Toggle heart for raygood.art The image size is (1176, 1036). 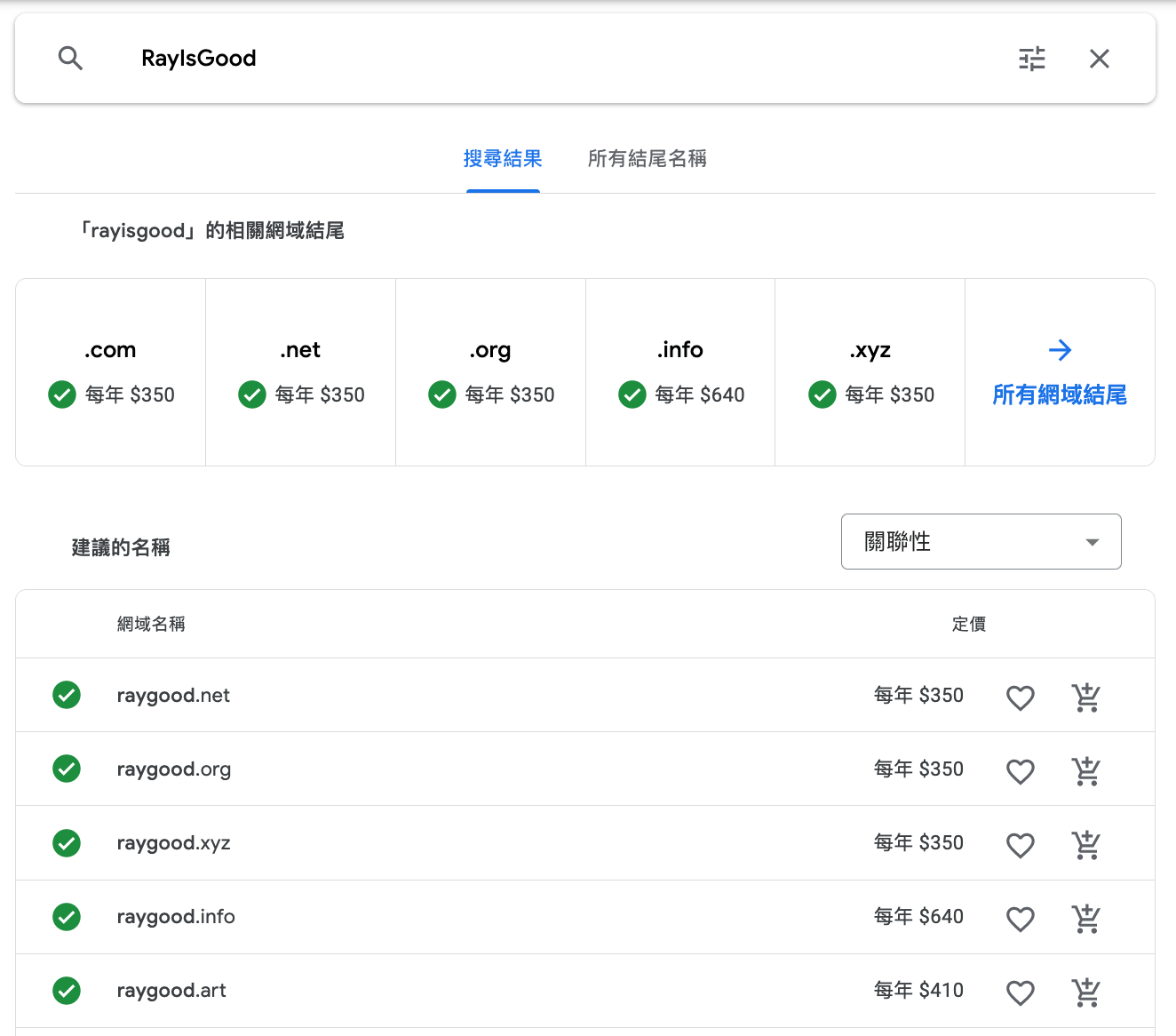pos(1020,992)
